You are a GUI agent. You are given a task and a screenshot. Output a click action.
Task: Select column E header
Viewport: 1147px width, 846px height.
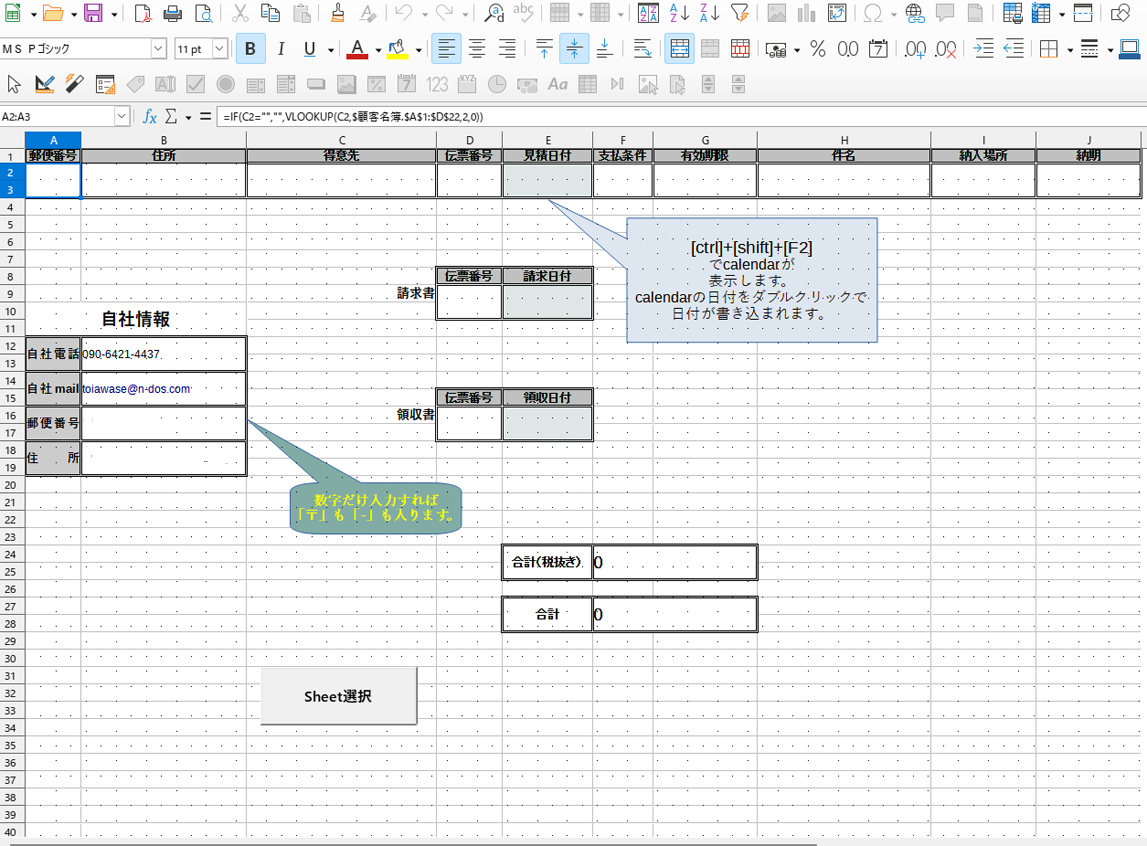point(547,140)
